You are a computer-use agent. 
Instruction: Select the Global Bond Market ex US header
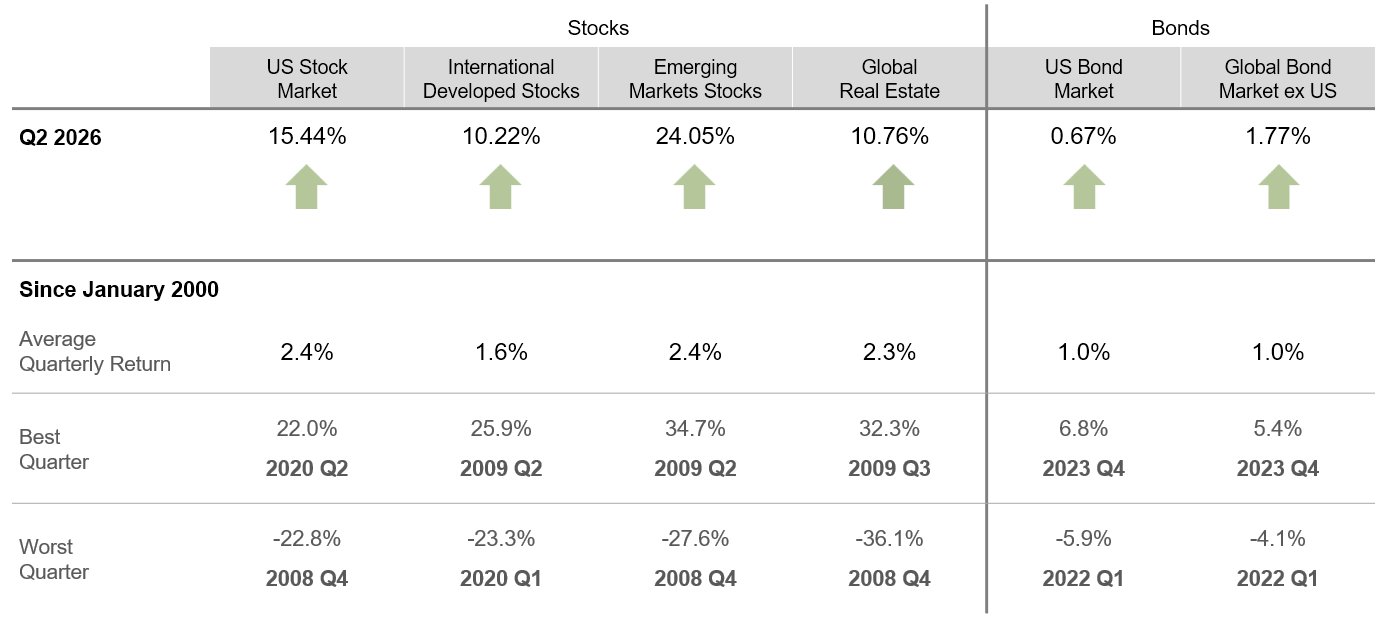[x=1278, y=79]
